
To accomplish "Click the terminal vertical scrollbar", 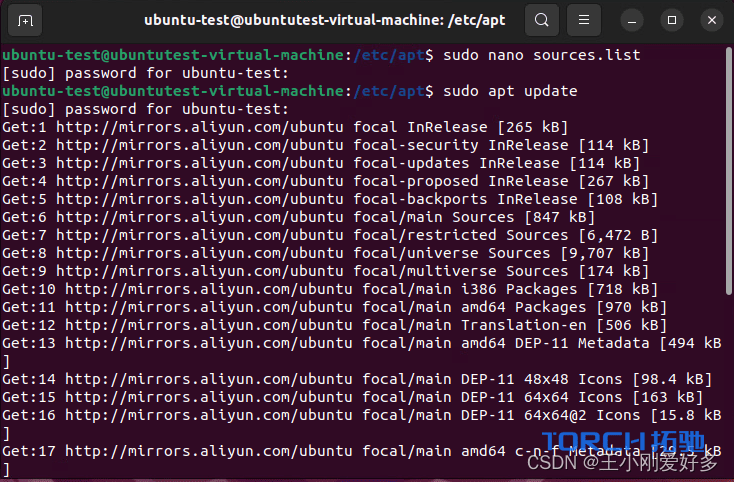I will pos(728,171).
